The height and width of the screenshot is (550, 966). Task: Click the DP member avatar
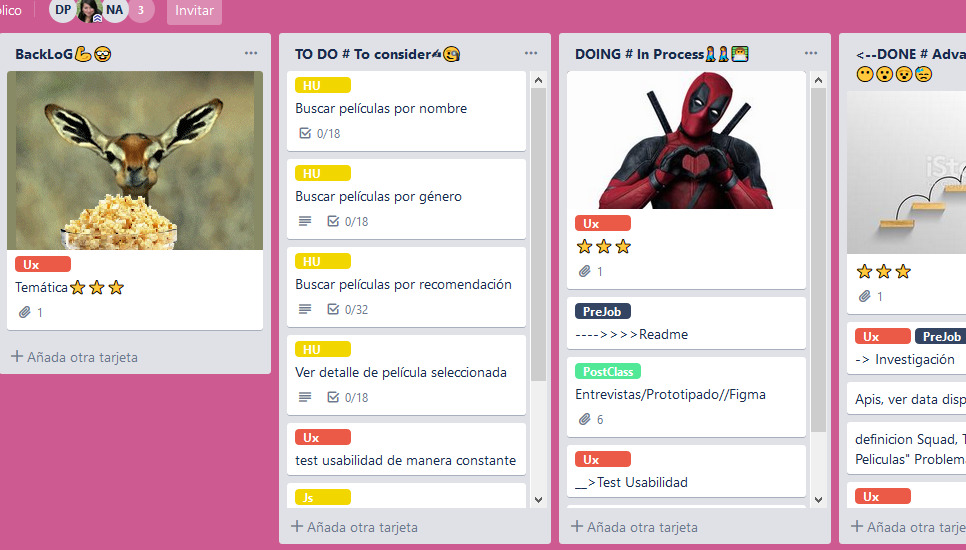[62, 10]
